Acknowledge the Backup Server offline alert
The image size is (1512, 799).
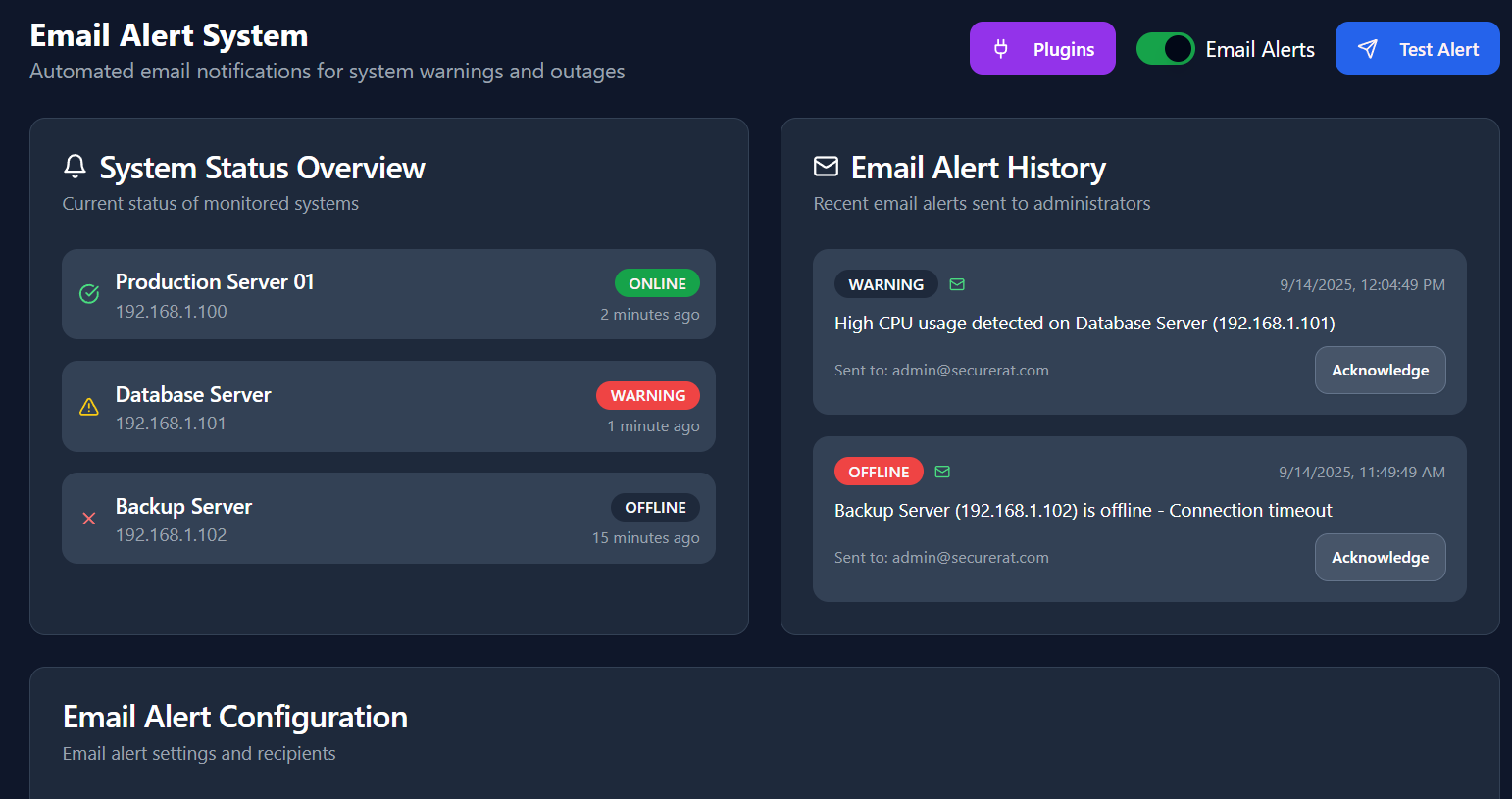(1380, 558)
